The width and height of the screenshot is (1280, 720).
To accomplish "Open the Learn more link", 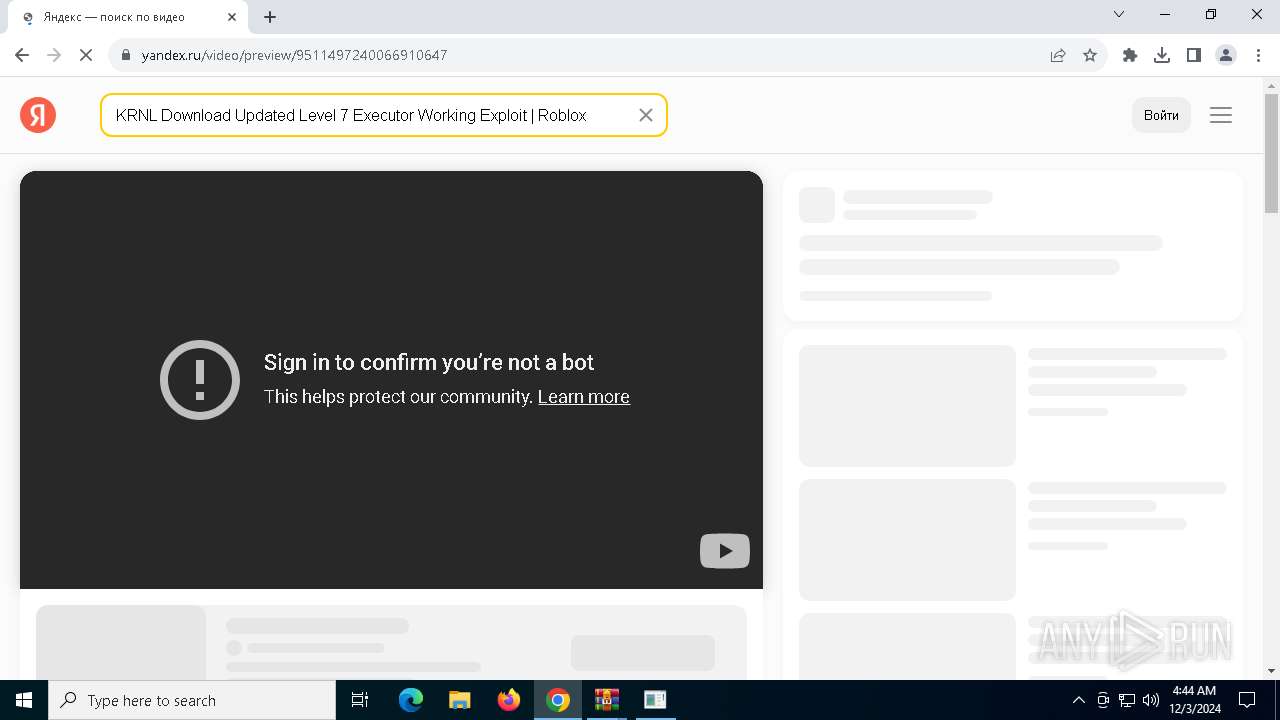I will (x=584, y=397).
